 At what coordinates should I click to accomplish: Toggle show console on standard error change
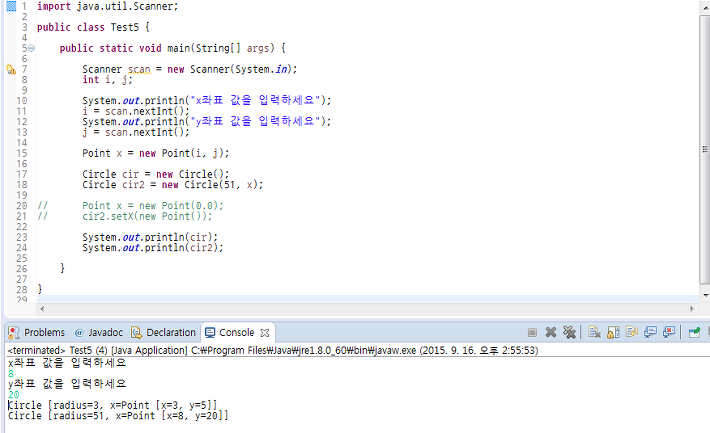(x=669, y=332)
